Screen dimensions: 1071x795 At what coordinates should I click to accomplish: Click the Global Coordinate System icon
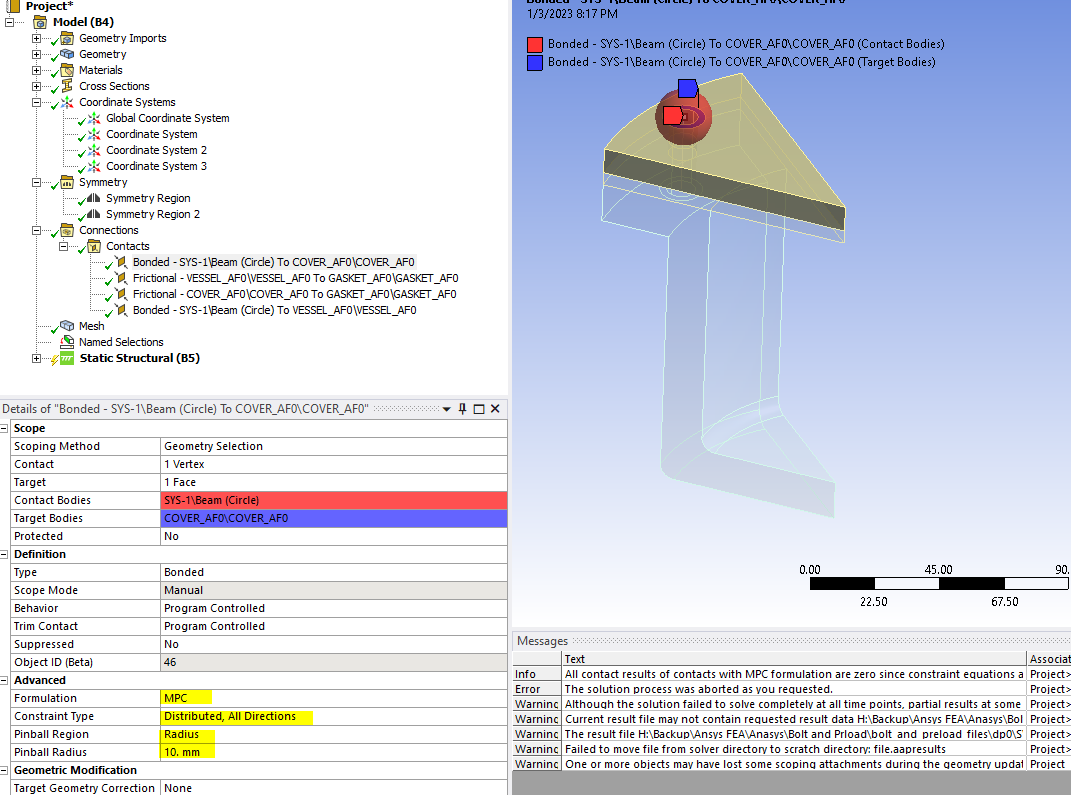coord(94,118)
